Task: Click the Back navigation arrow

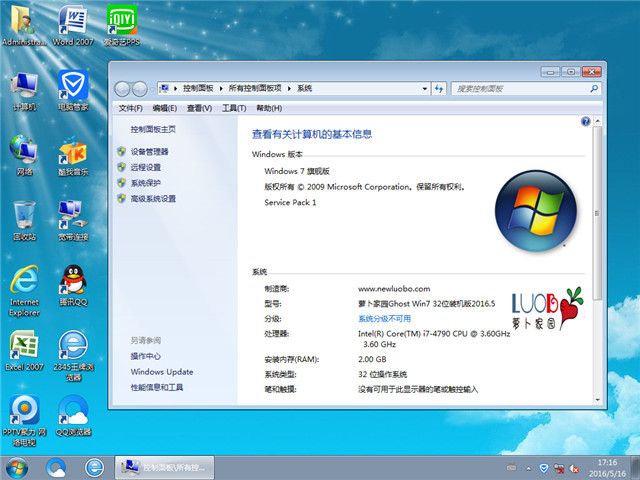Action: click(122, 89)
